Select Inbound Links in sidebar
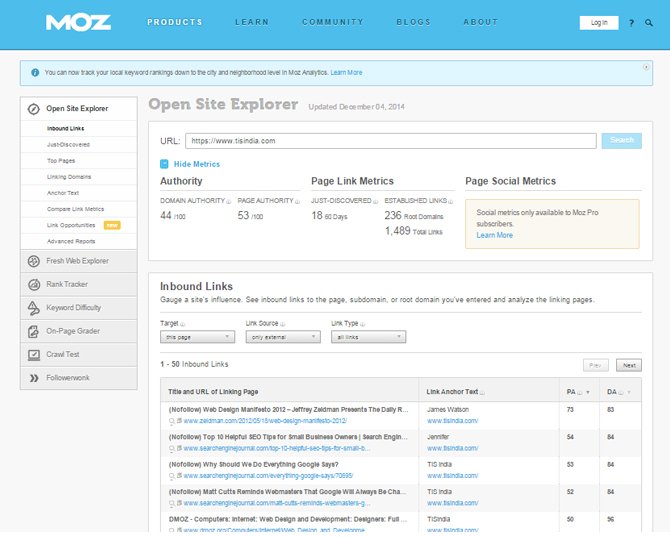670x537 pixels. pos(65,129)
